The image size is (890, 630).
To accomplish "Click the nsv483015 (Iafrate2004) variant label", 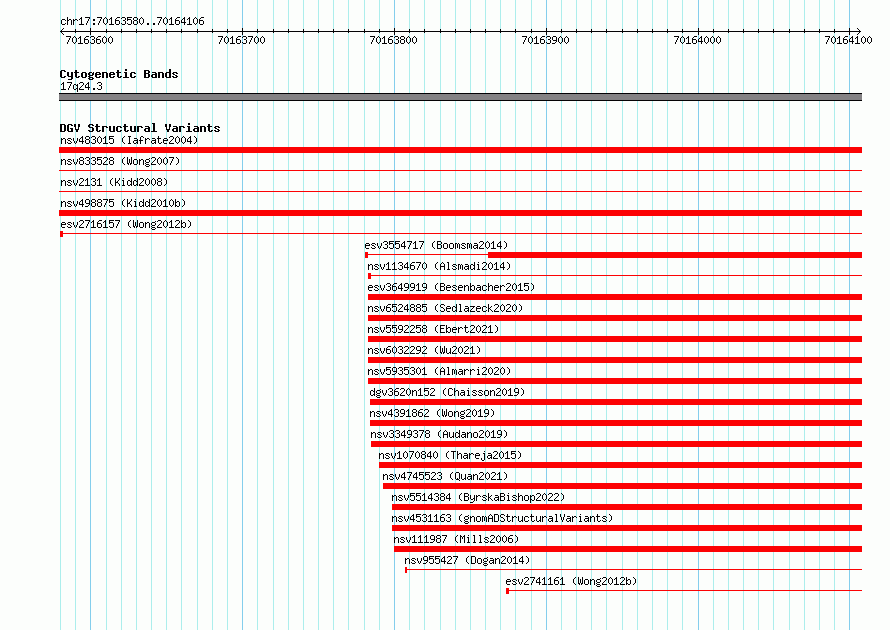I will coord(129,140).
